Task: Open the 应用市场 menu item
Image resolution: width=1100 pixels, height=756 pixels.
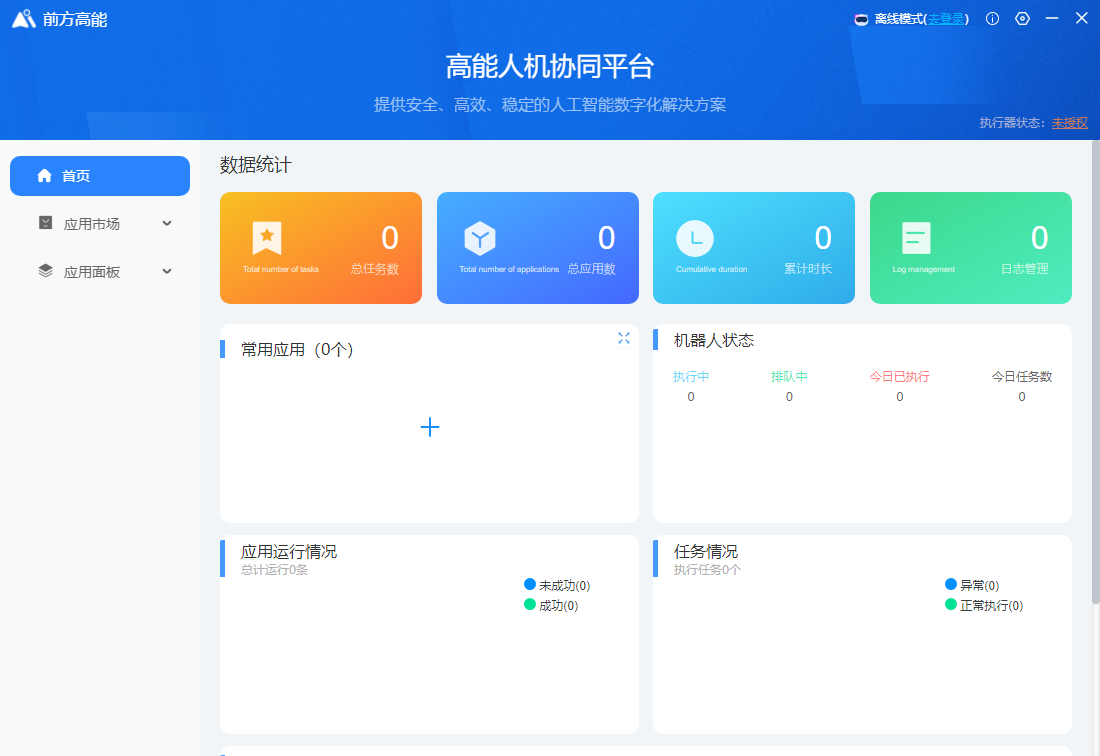Action: [91, 224]
